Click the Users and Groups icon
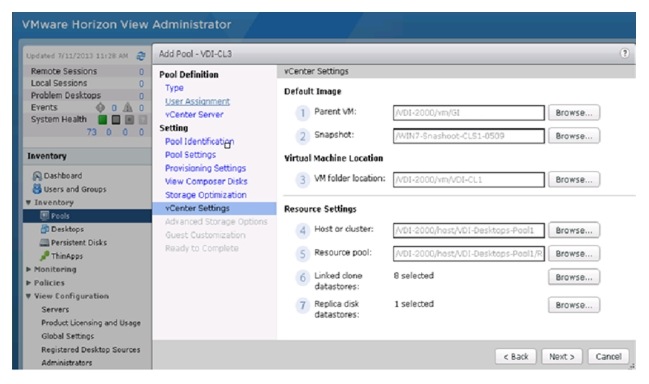The width and height of the screenshot is (649, 384). point(37,189)
